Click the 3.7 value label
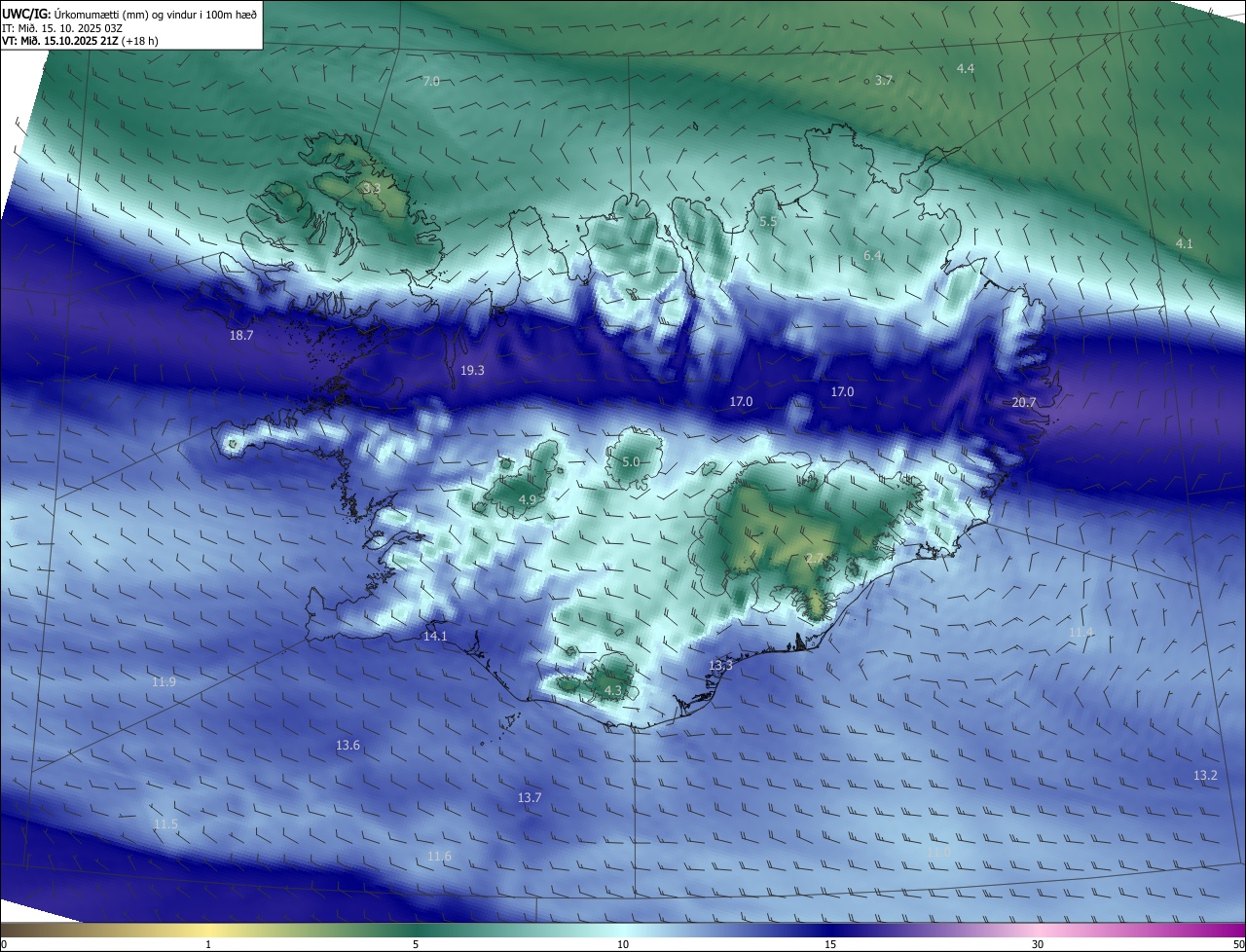Screen dimensions: 1246x952 884,80
